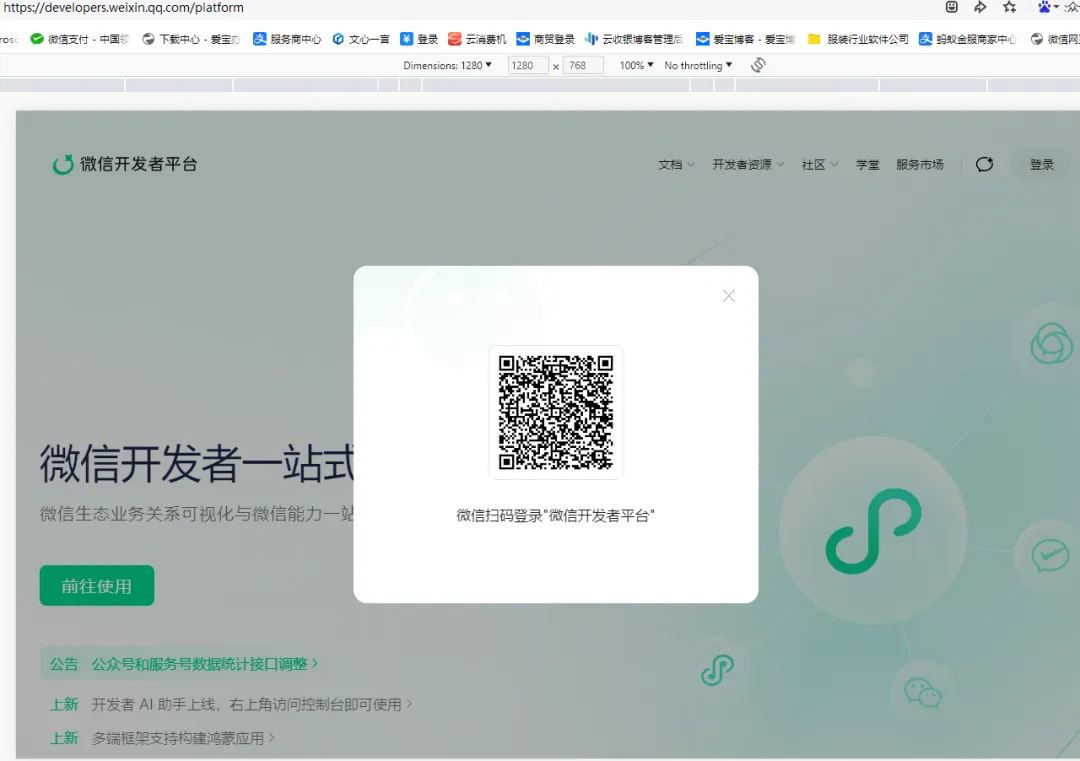Open the 下载中心 - 爱宝 bookmark
Image resolution: width=1080 pixels, height=761 pixels.
(191, 39)
